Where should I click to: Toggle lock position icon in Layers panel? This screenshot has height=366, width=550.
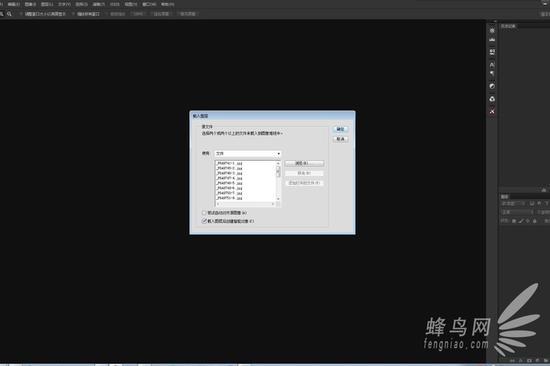(x=528, y=221)
